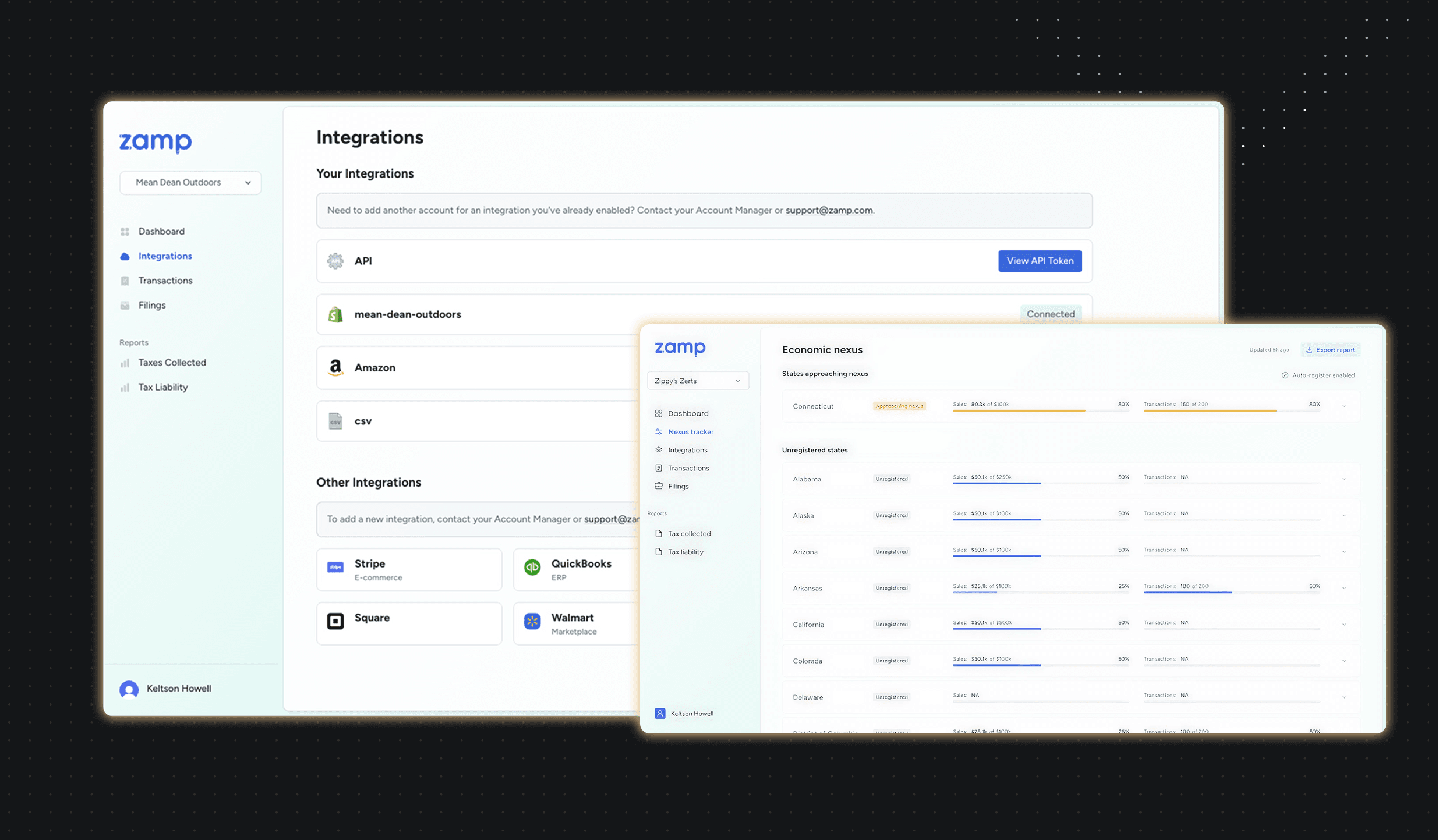The height and width of the screenshot is (840, 1438).
Task: Click the Keltson Howell profile avatar
Action: tap(129, 689)
